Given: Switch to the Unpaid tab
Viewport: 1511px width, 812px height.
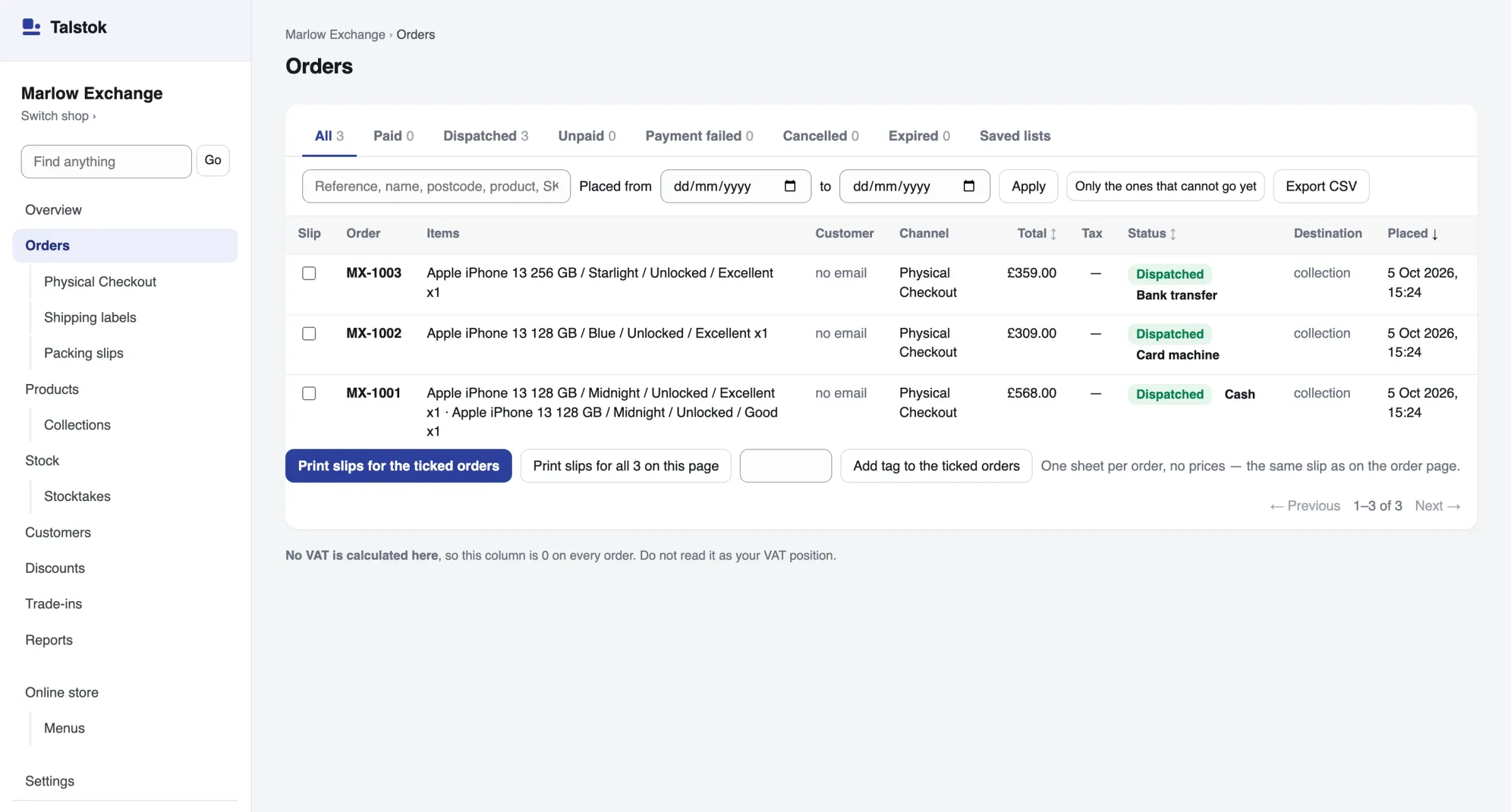Looking at the screenshot, I should [x=587, y=136].
